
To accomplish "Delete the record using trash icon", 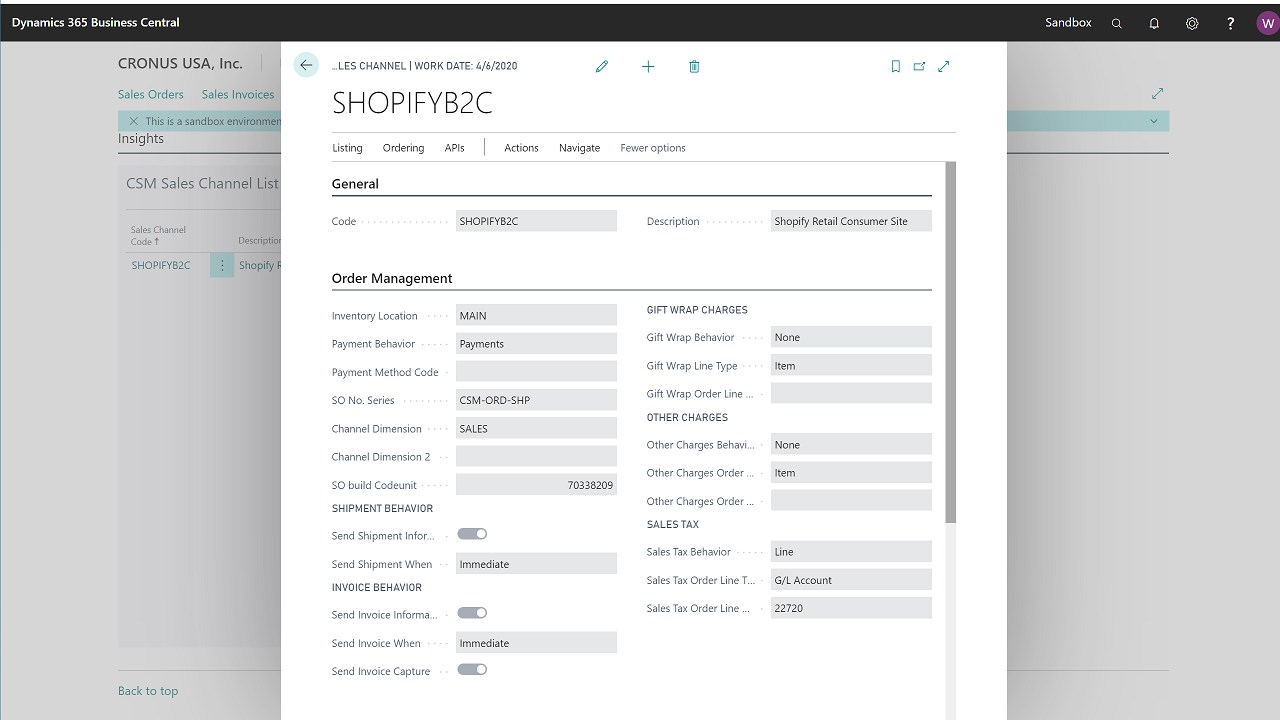I will click(694, 66).
